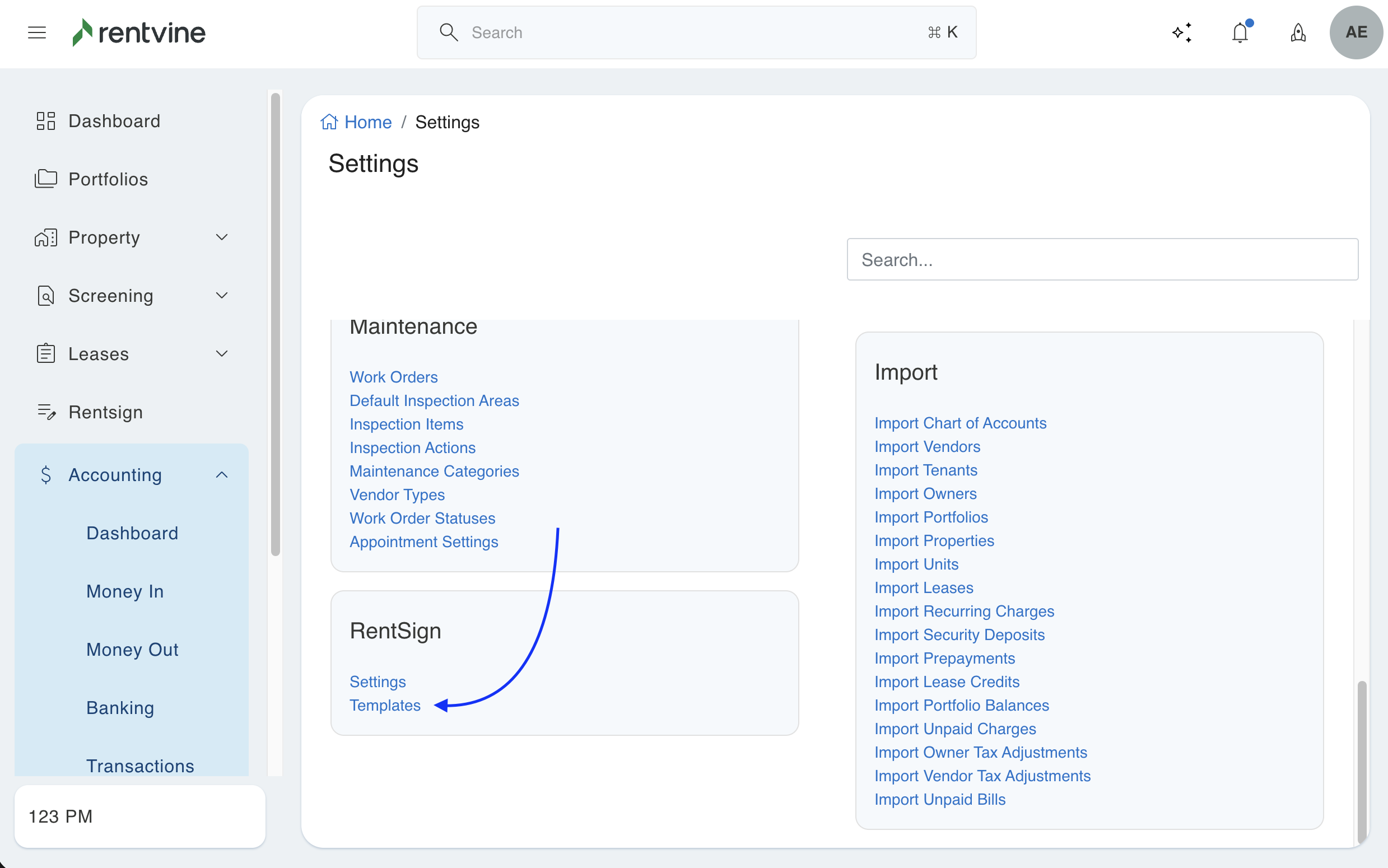Open the hamburger menu icon
The width and height of the screenshot is (1388, 868).
click(37, 32)
